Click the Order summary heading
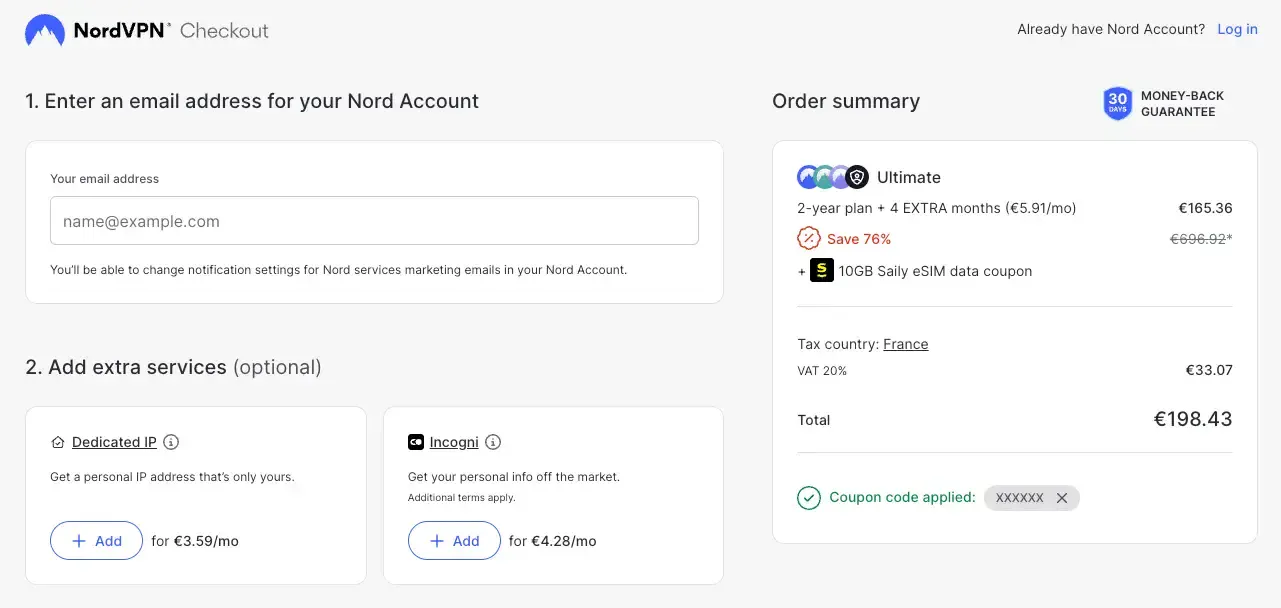 (846, 101)
